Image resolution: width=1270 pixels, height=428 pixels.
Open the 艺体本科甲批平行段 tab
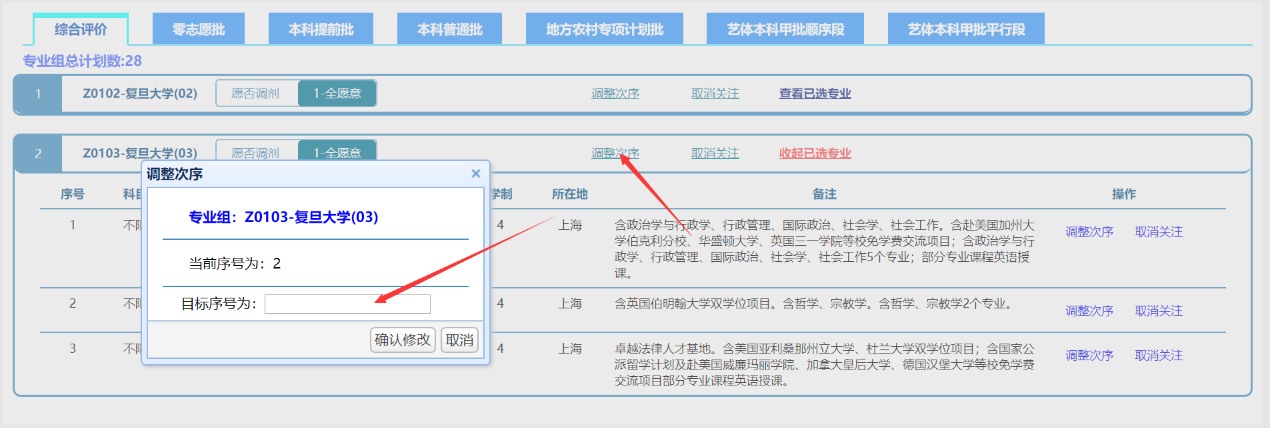[966, 30]
